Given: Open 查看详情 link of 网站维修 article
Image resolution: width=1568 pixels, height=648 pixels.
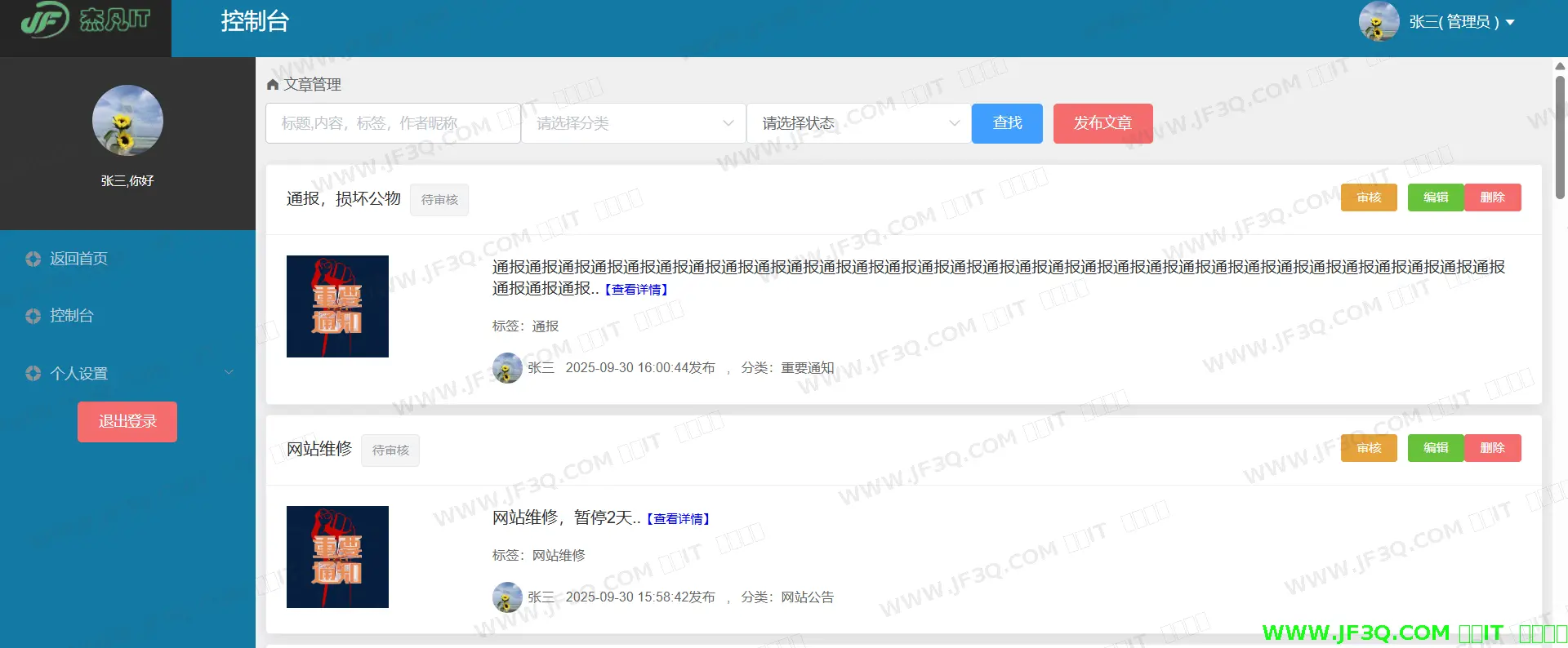Looking at the screenshot, I should point(679,519).
